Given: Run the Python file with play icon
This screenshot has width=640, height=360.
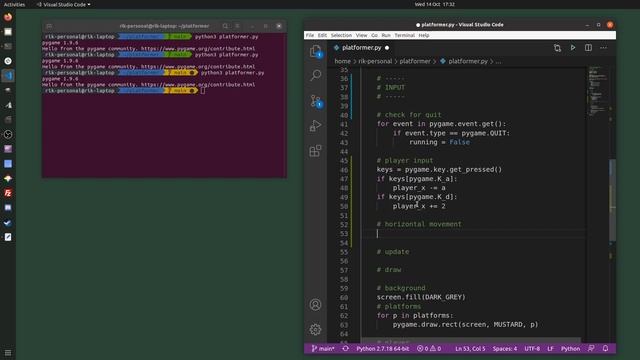Looking at the screenshot, I should [x=573, y=48].
